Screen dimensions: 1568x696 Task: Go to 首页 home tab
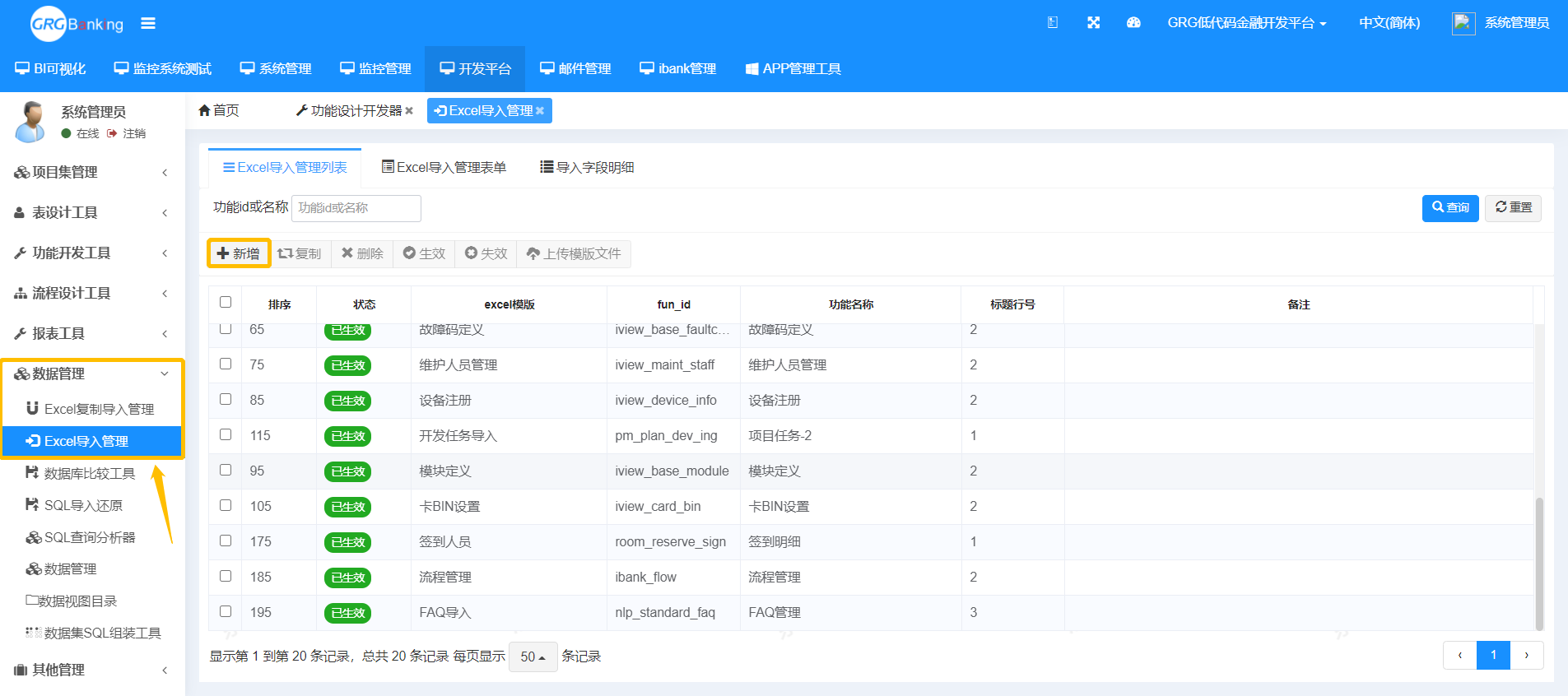click(219, 110)
